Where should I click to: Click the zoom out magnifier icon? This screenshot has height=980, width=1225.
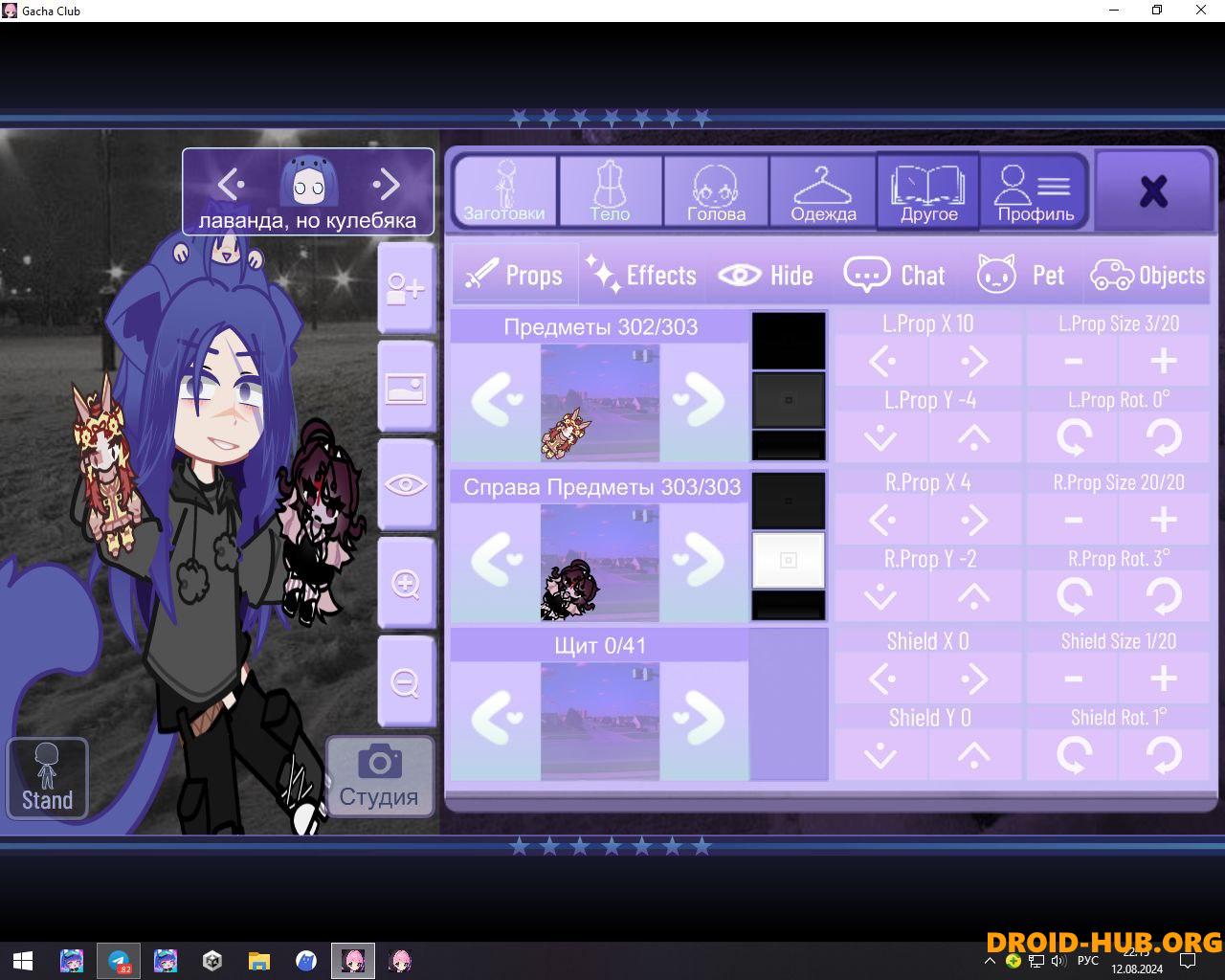click(406, 682)
